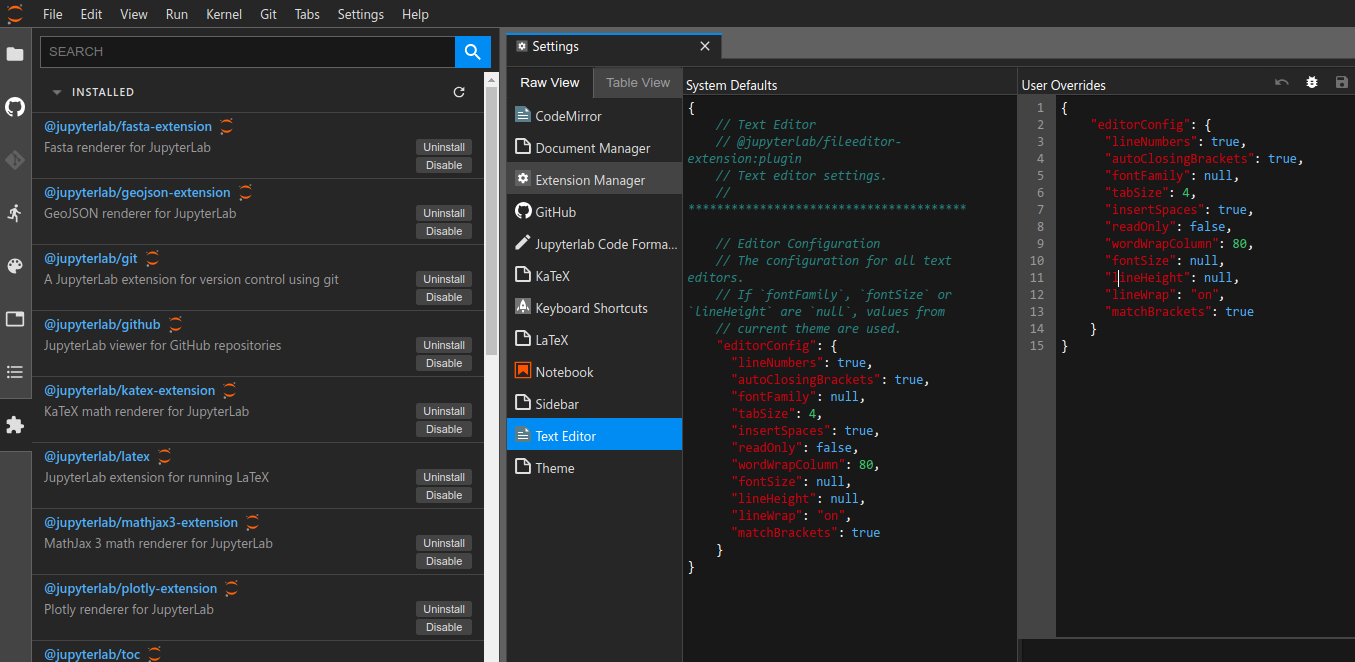Close the Settings tab
The width and height of the screenshot is (1355, 662).
[705, 46]
